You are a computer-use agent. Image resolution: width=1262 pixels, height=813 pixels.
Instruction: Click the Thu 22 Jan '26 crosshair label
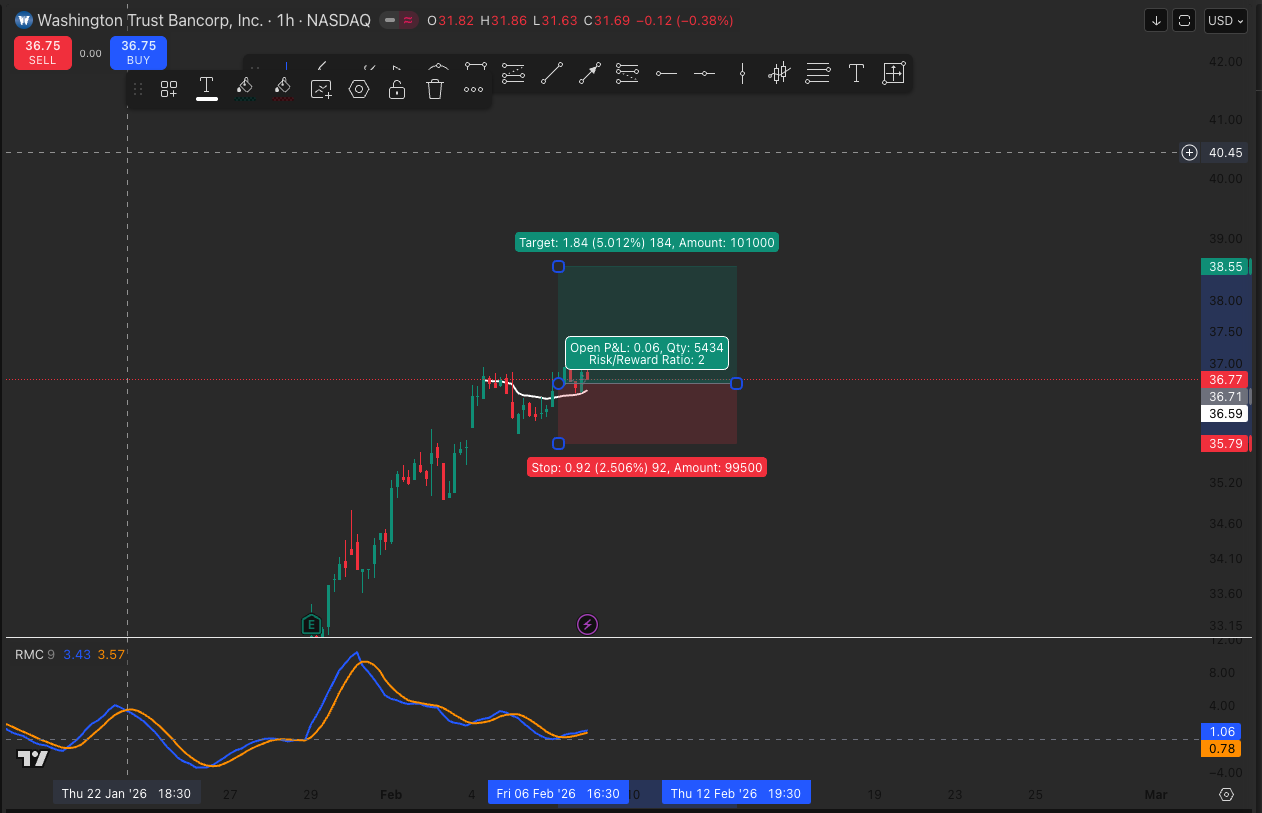pyautogui.click(x=126, y=793)
